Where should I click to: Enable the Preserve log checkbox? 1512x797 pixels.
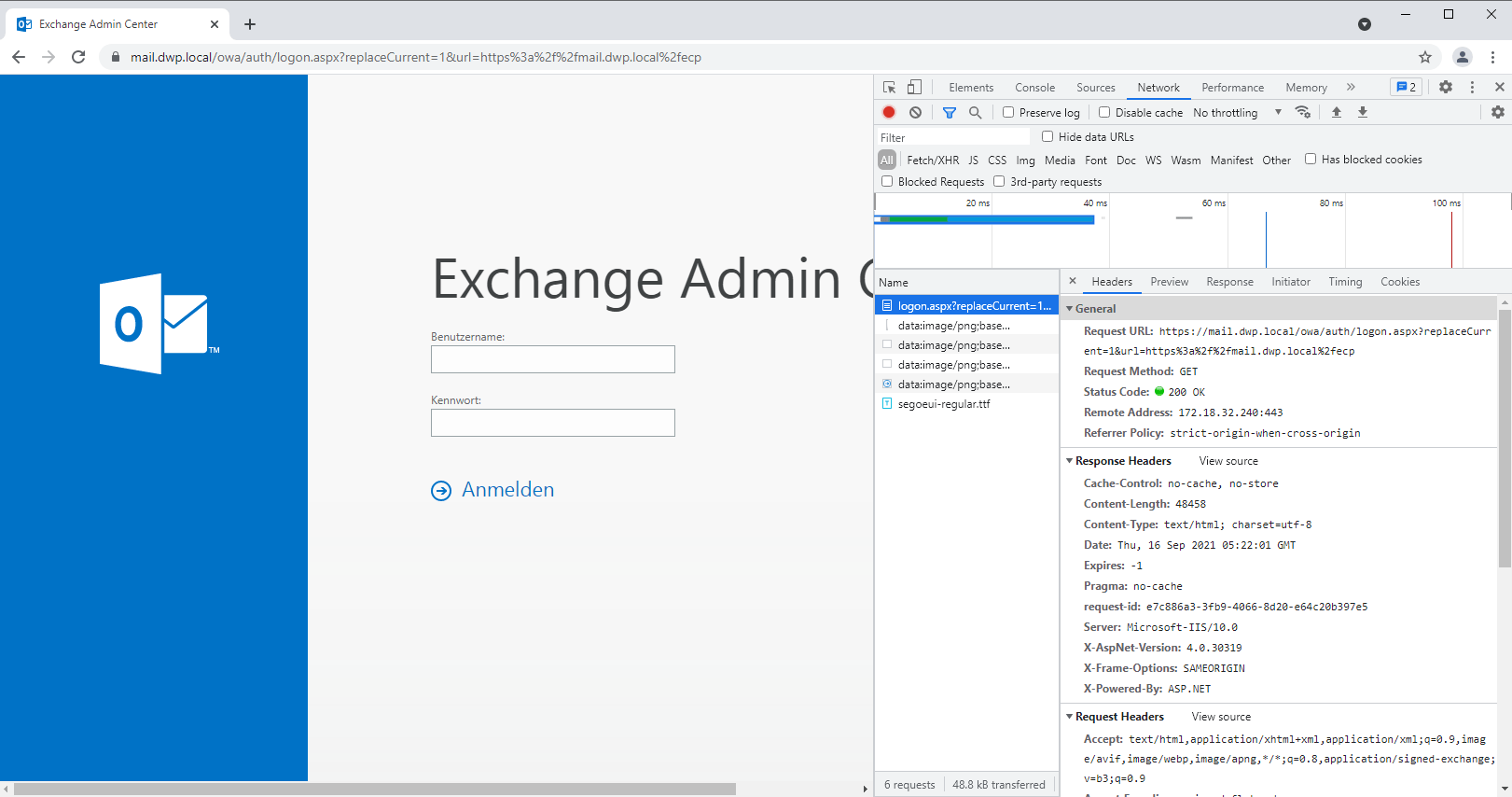(1008, 112)
